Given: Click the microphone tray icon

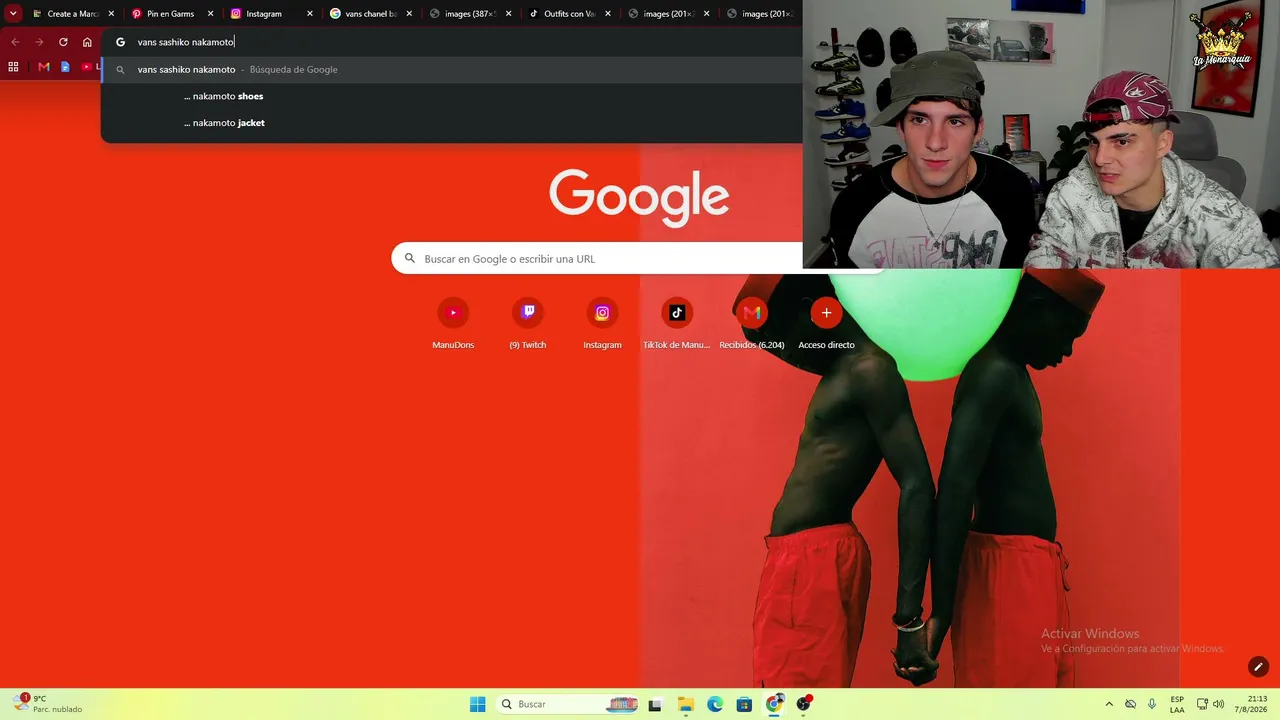Looking at the screenshot, I should point(1152,704).
